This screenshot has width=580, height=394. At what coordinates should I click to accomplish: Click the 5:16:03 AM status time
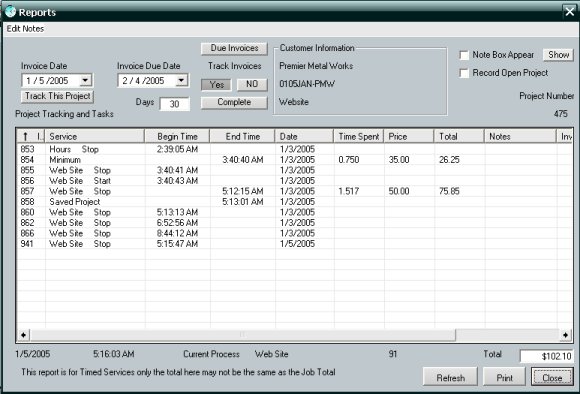[114, 354]
